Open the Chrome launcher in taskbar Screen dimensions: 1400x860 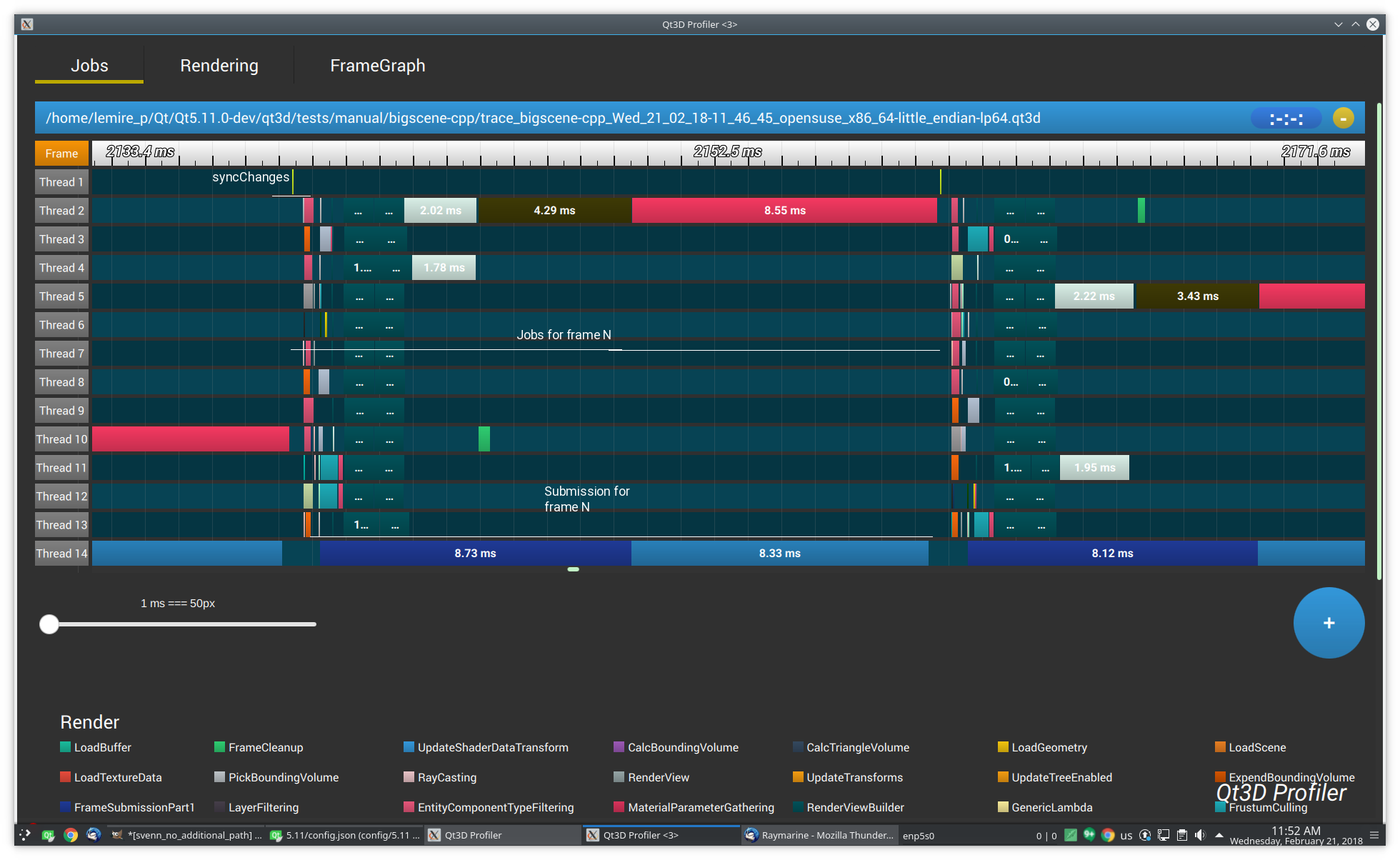(71, 835)
